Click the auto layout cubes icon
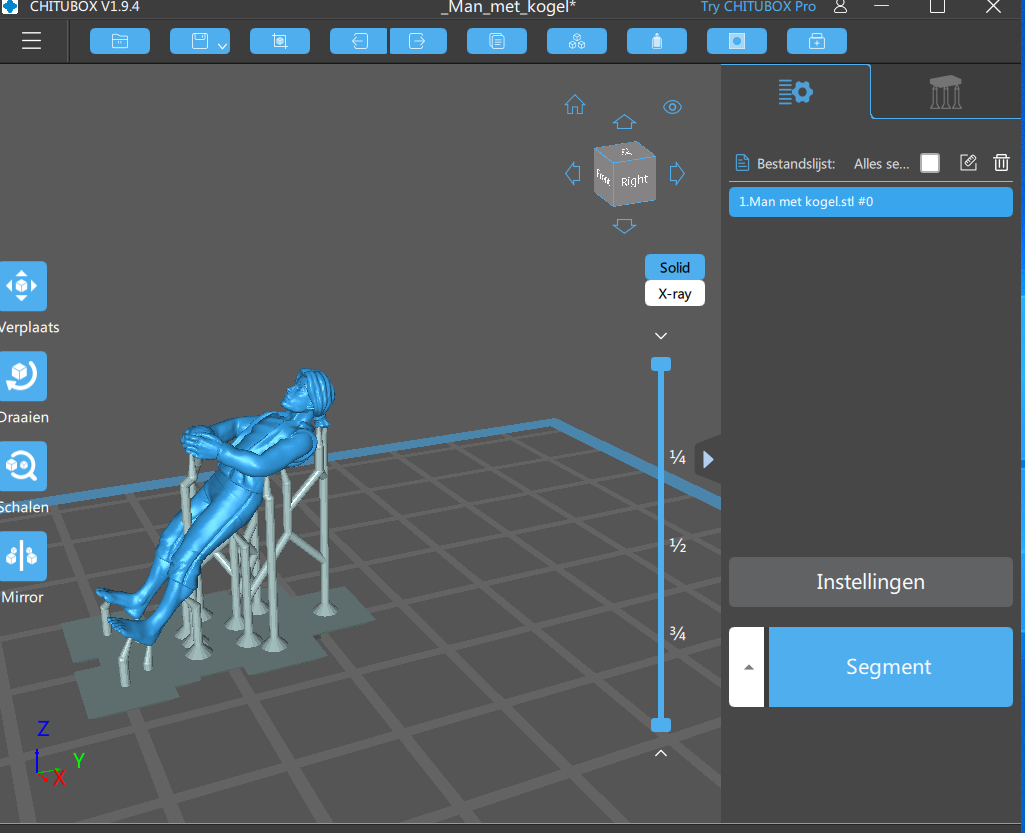This screenshot has height=833, width=1025. pyautogui.click(x=577, y=41)
